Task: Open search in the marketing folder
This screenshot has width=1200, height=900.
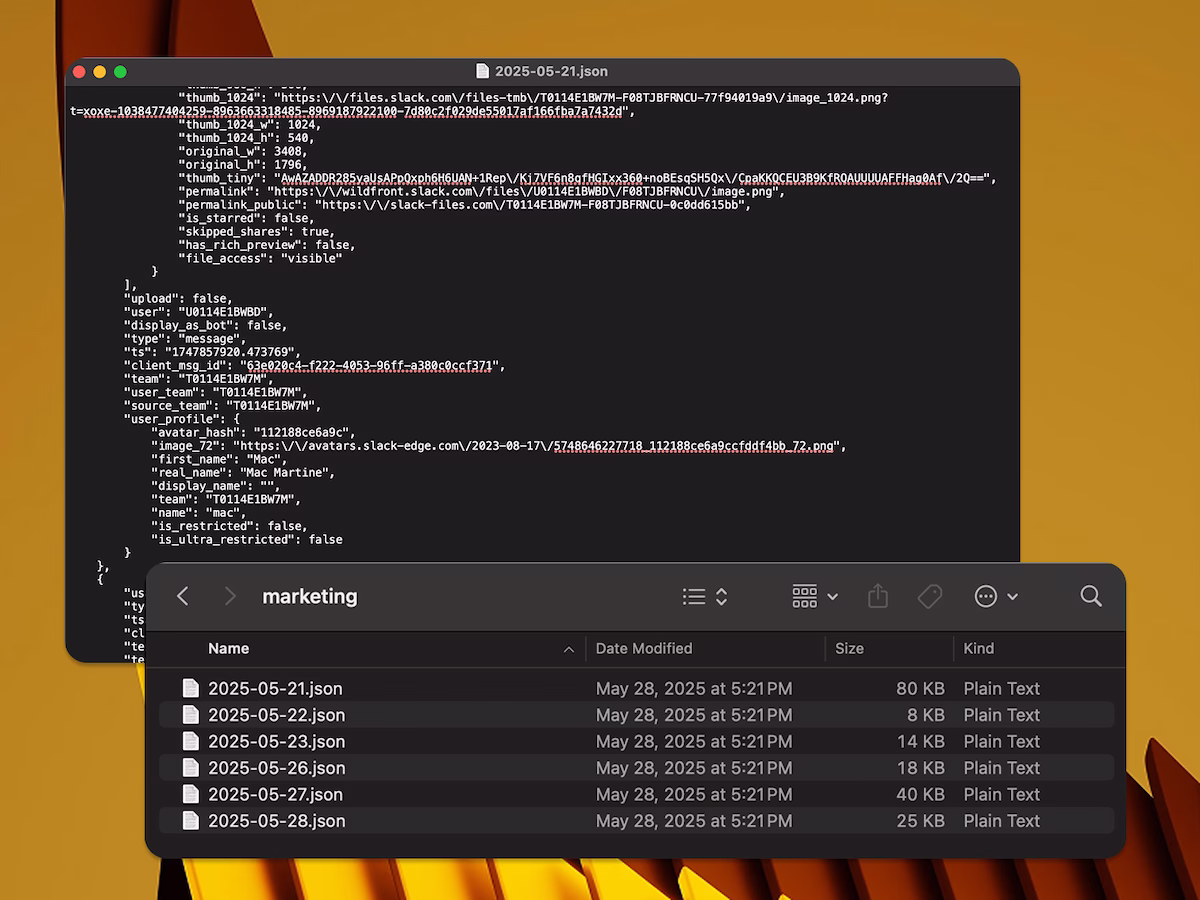Action: 1090,596
